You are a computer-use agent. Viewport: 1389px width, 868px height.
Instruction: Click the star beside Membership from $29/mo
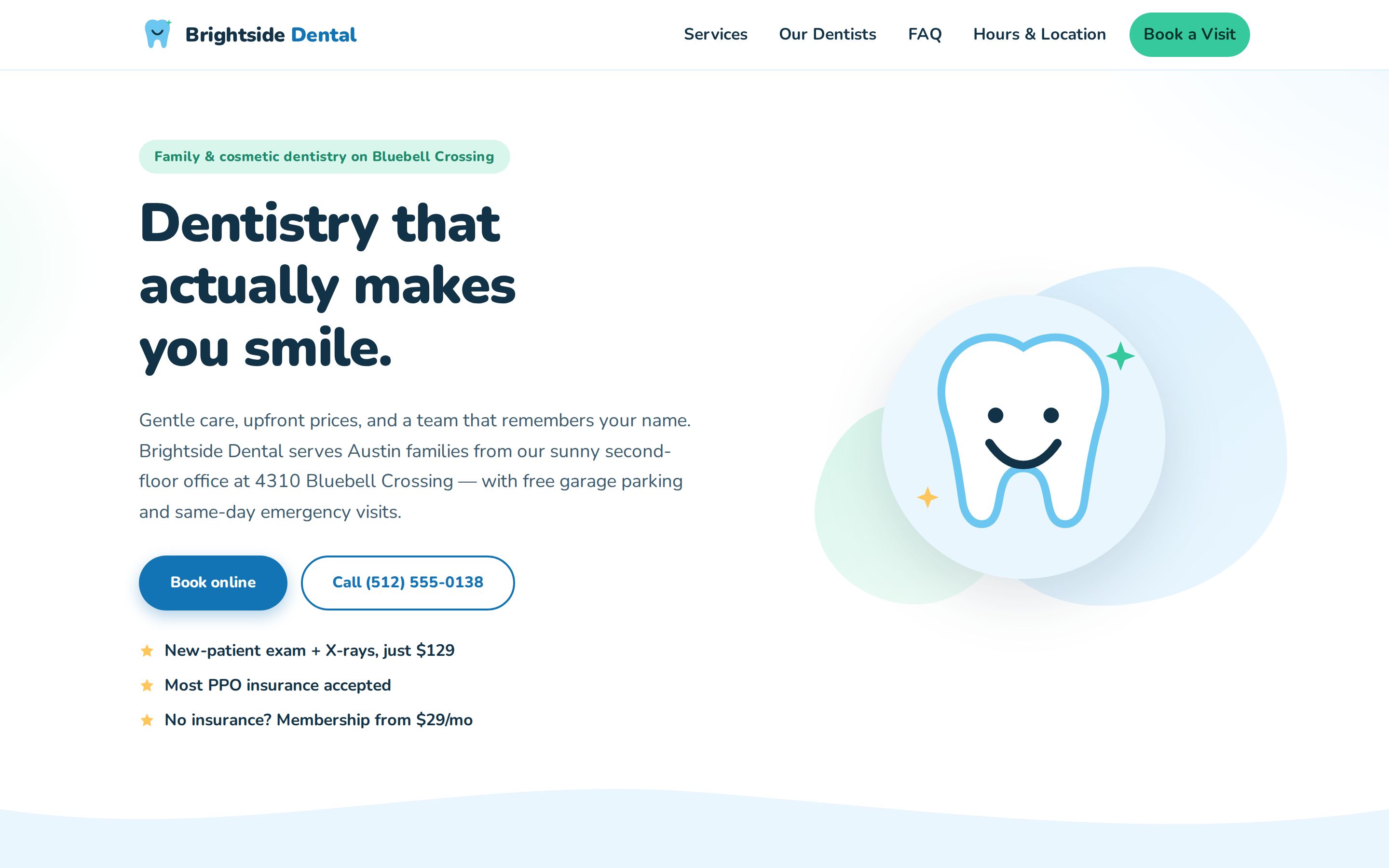click(147, 720)
